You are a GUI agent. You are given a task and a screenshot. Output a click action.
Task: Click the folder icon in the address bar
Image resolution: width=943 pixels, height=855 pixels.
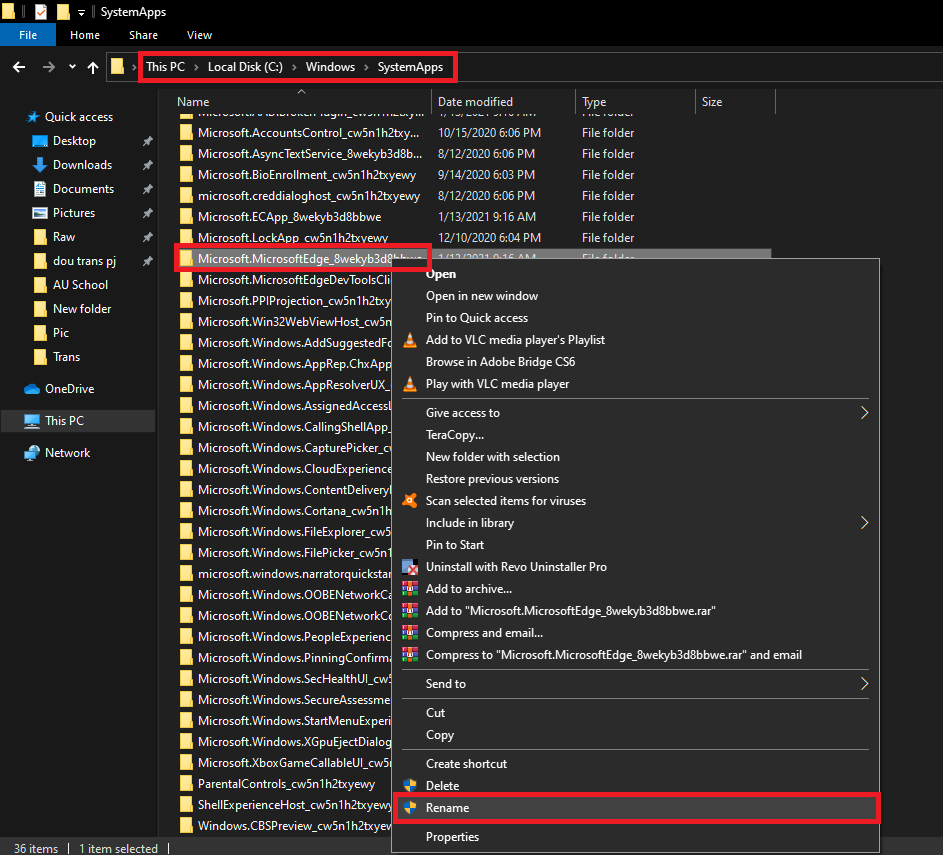(120, 66)
